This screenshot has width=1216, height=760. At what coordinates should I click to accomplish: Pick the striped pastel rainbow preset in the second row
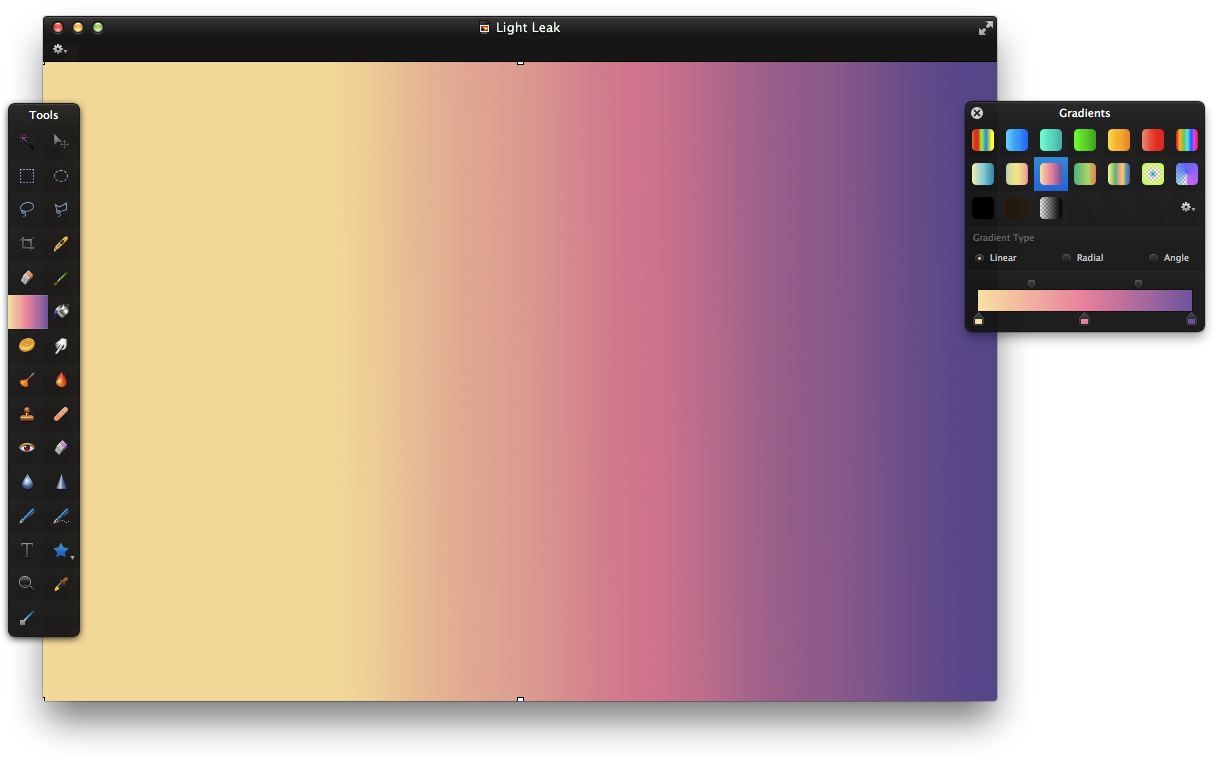click(x=1119, y=174)
